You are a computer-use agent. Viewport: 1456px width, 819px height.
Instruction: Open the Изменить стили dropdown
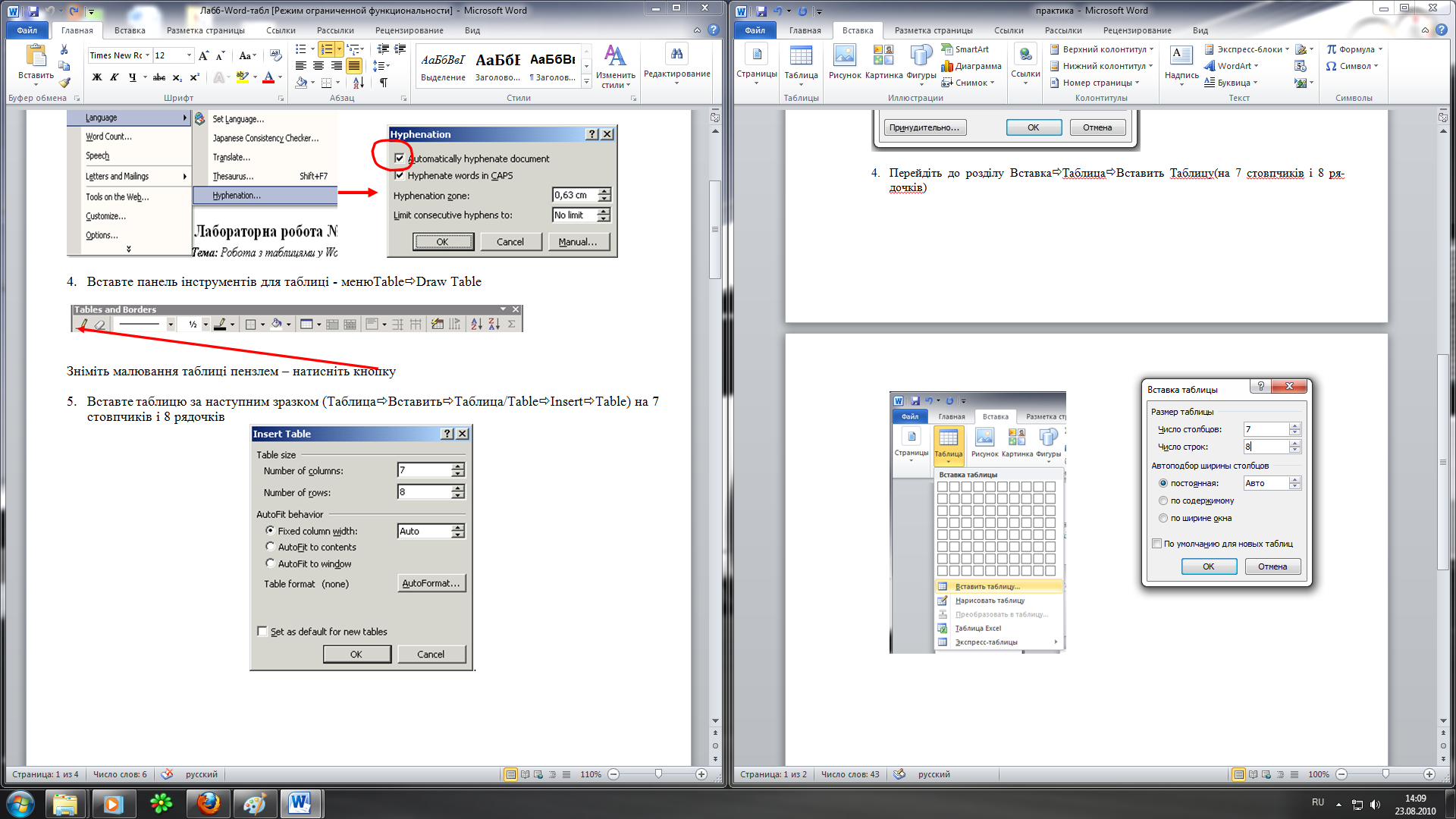tap(615, 67)
